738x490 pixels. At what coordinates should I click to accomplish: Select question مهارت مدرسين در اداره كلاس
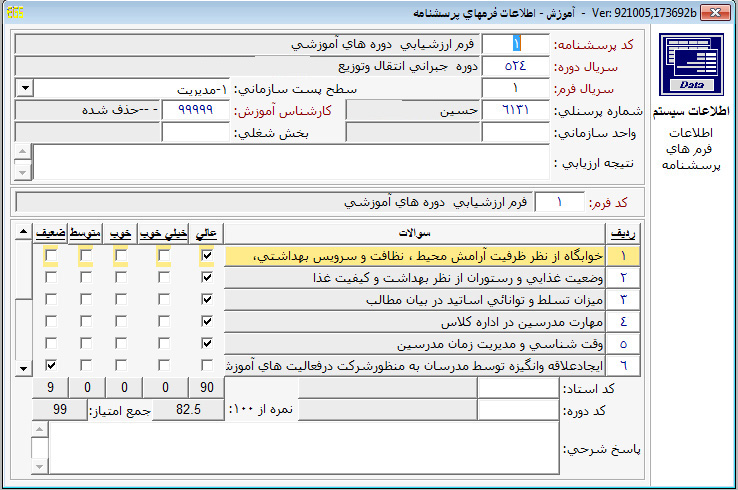[415, 321]
